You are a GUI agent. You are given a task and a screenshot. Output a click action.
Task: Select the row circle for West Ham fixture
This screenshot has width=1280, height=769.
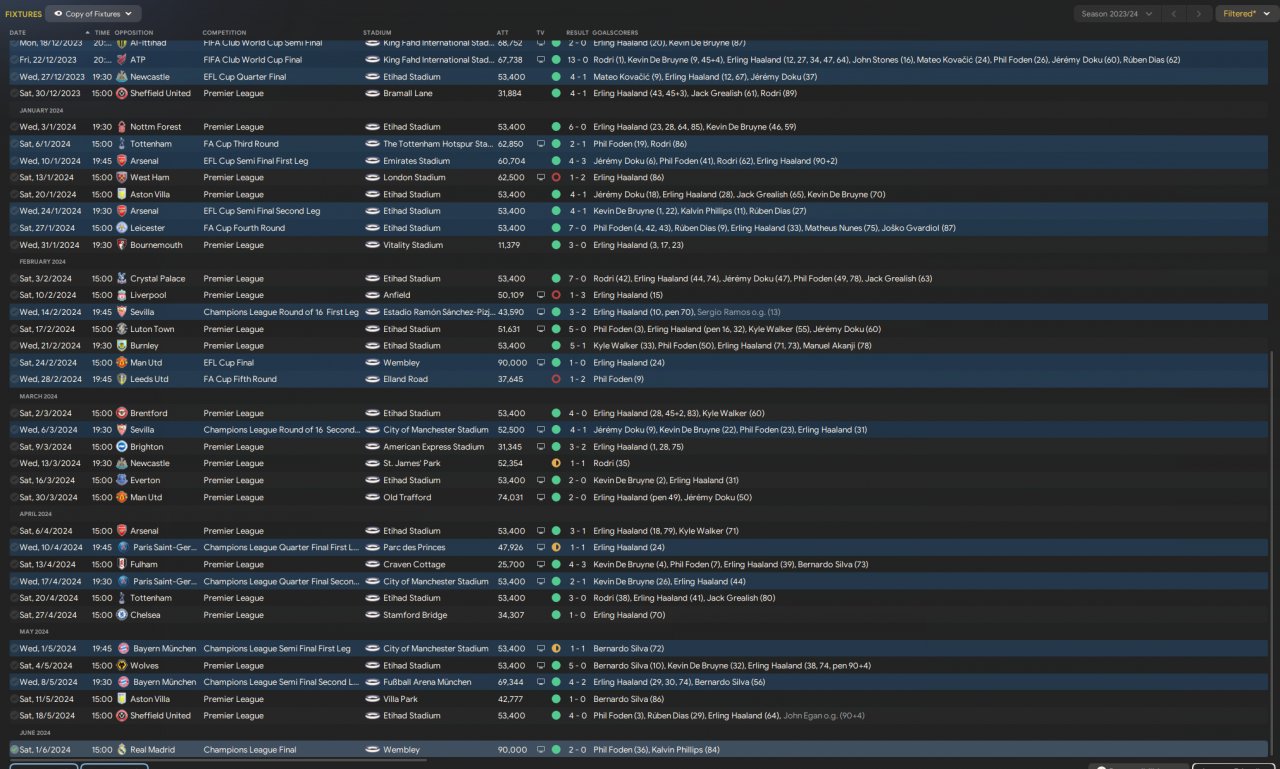click(x=14, y=178)
